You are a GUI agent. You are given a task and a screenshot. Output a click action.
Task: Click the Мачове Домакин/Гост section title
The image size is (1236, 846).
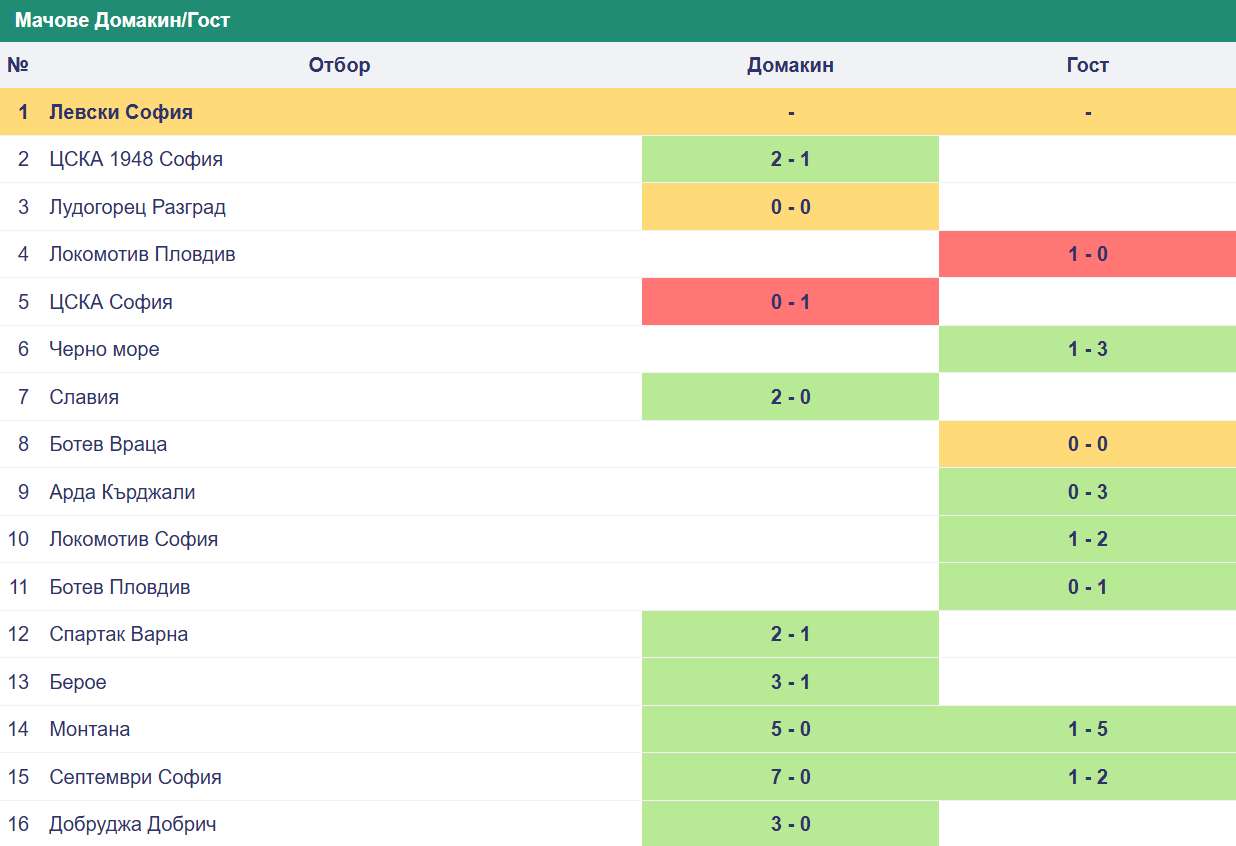[x=123, y=20]
